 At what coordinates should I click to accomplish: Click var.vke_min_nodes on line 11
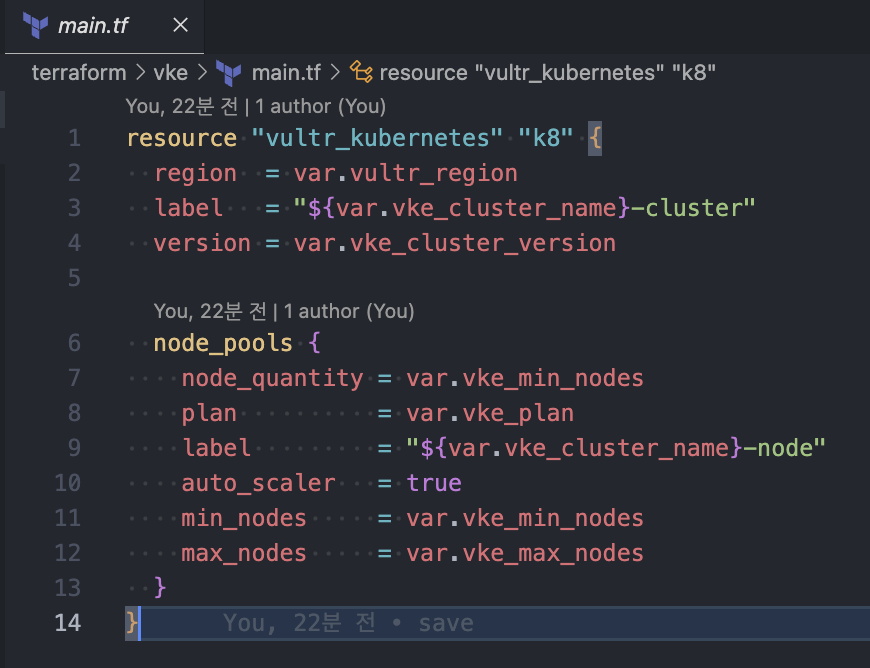(x=525, y=518)
